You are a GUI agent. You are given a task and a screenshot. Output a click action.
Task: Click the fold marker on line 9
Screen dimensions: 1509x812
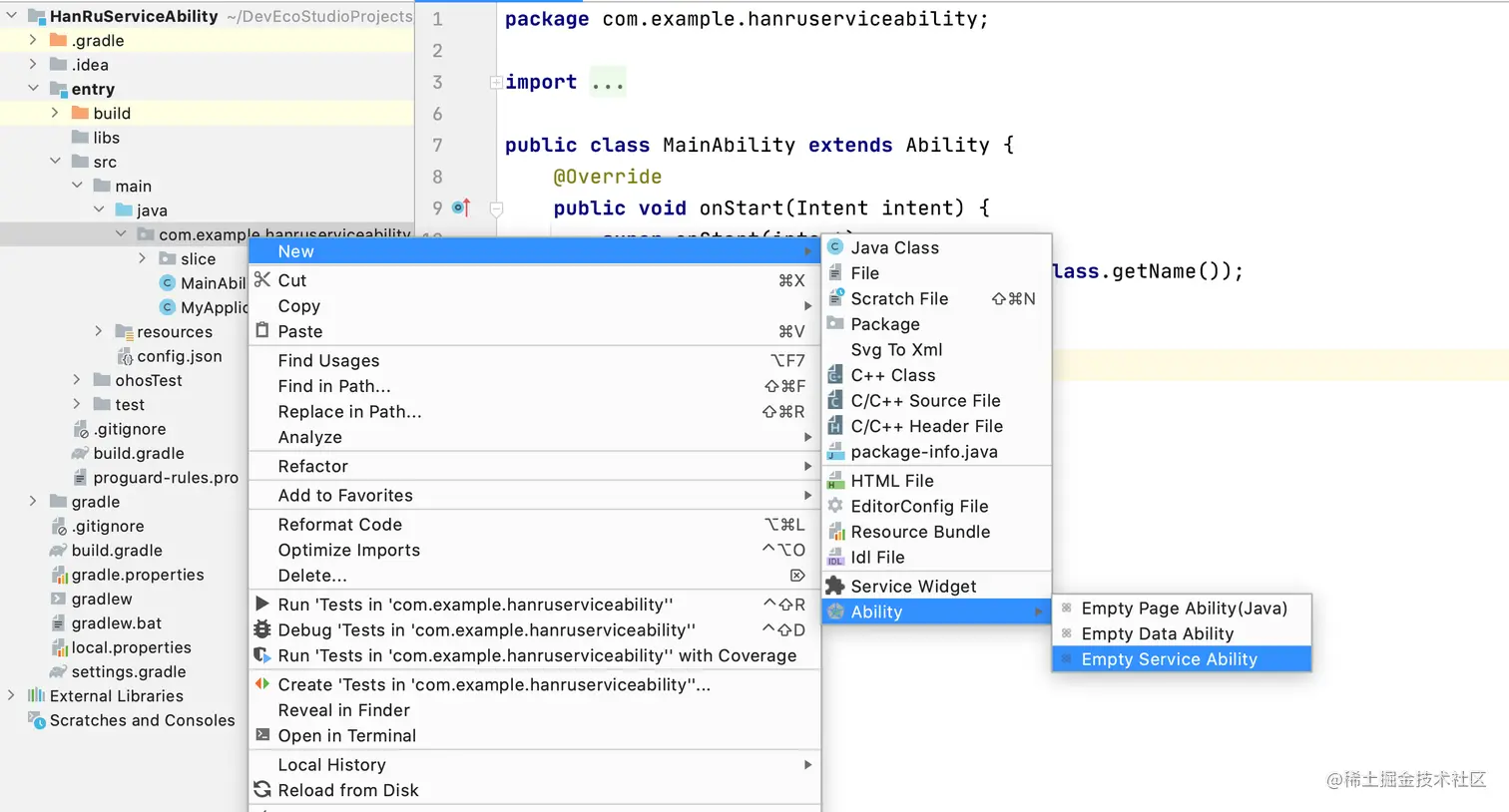(x=496, y=207)
